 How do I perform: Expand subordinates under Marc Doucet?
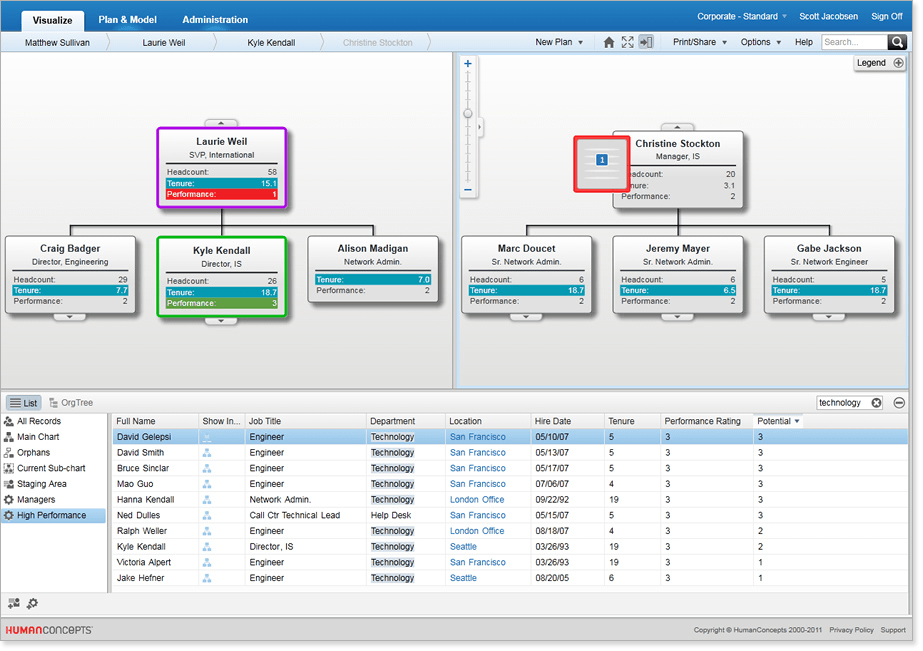tap(526, 317)
